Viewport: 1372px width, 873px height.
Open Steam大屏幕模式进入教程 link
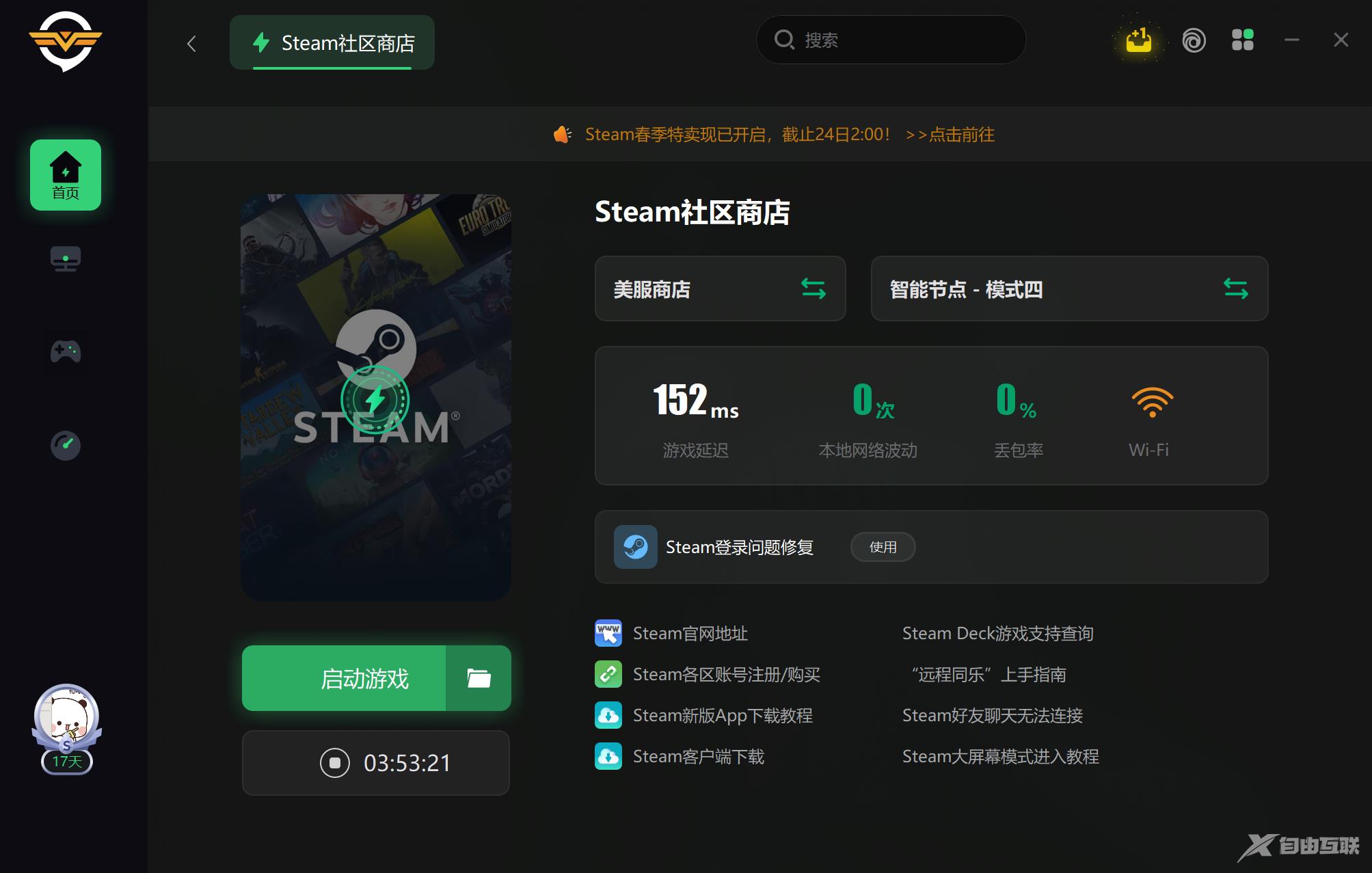(1001, 756)
